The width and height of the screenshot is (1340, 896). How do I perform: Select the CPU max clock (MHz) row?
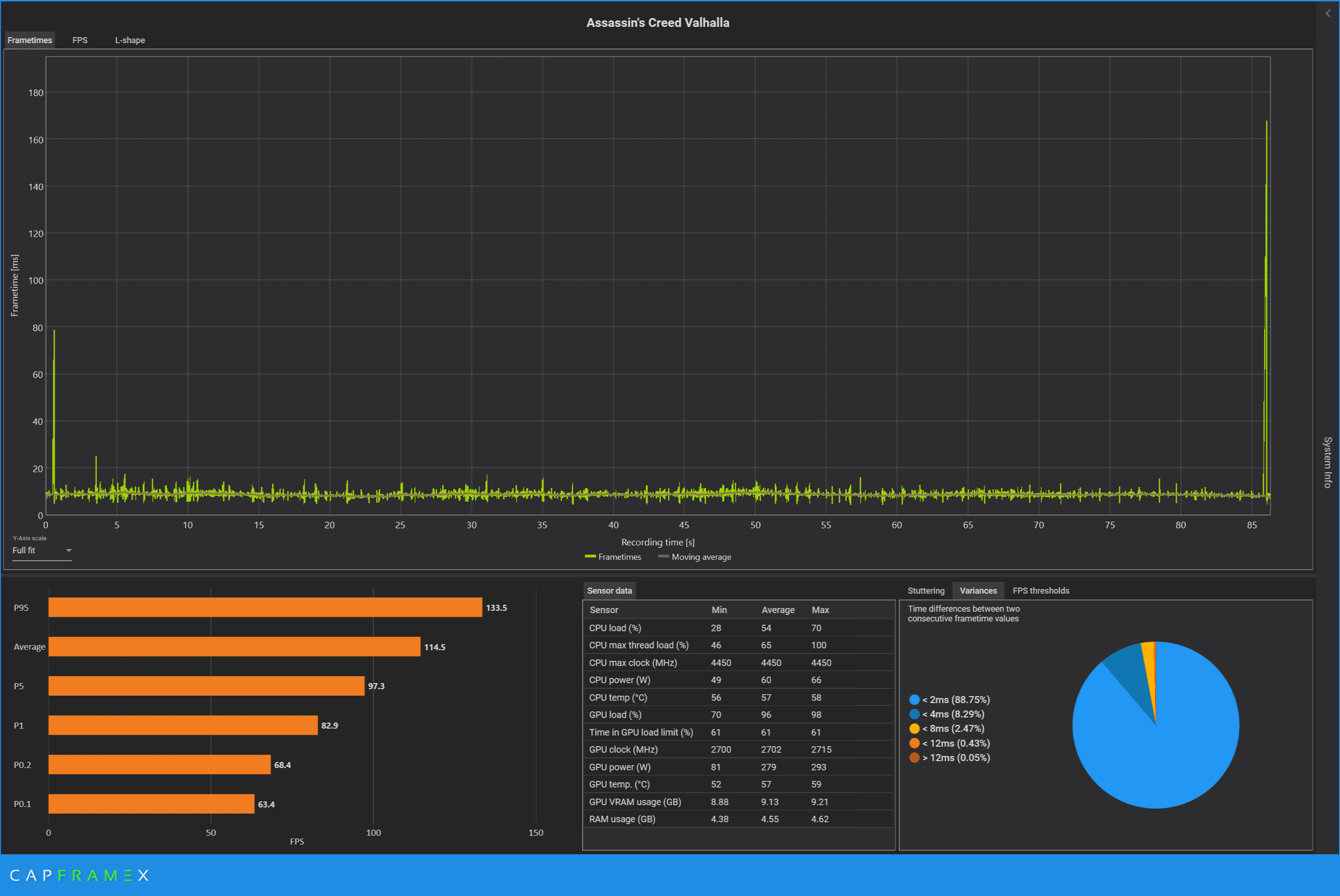click(x=738, y=663)
